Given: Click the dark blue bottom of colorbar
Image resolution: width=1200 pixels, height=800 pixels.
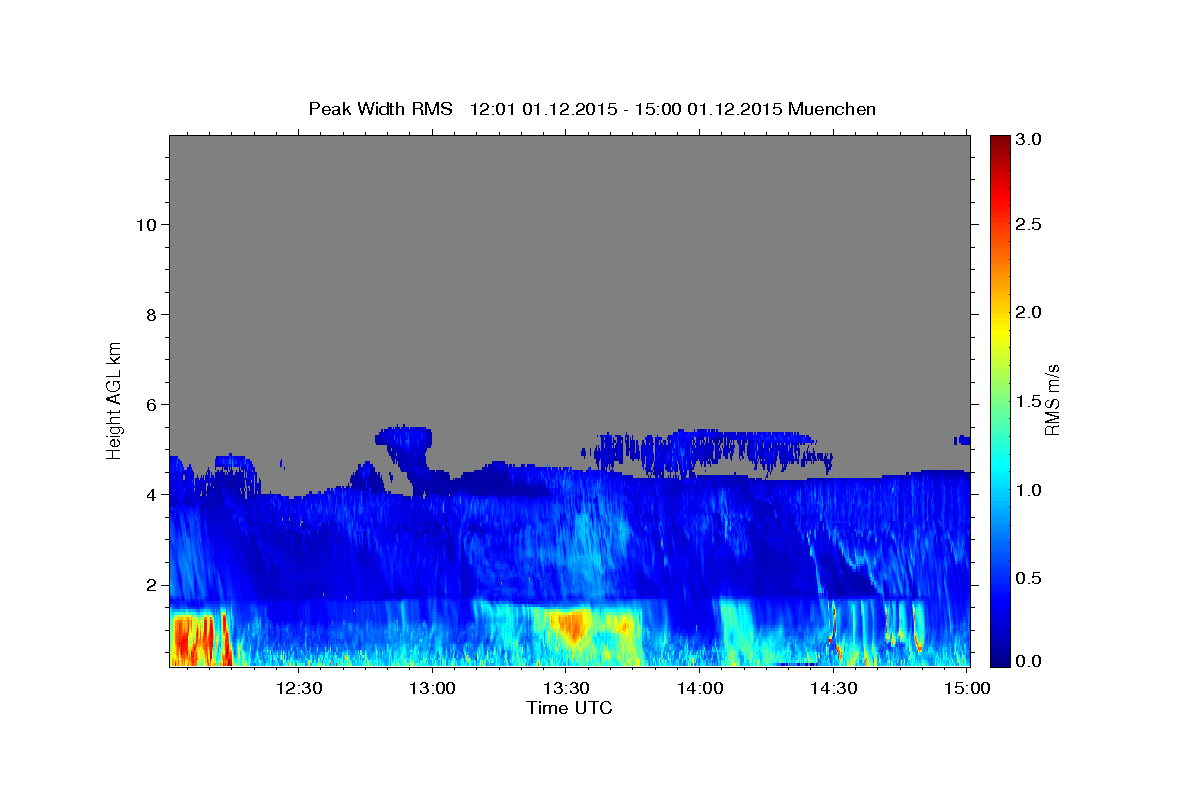Looking at the screenshot, I should [999, 660].
